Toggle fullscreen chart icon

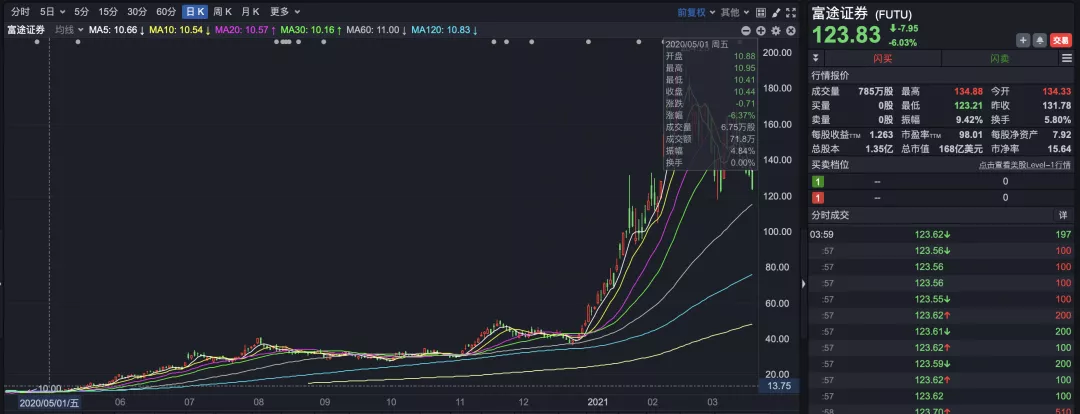[x=791, y=12]
